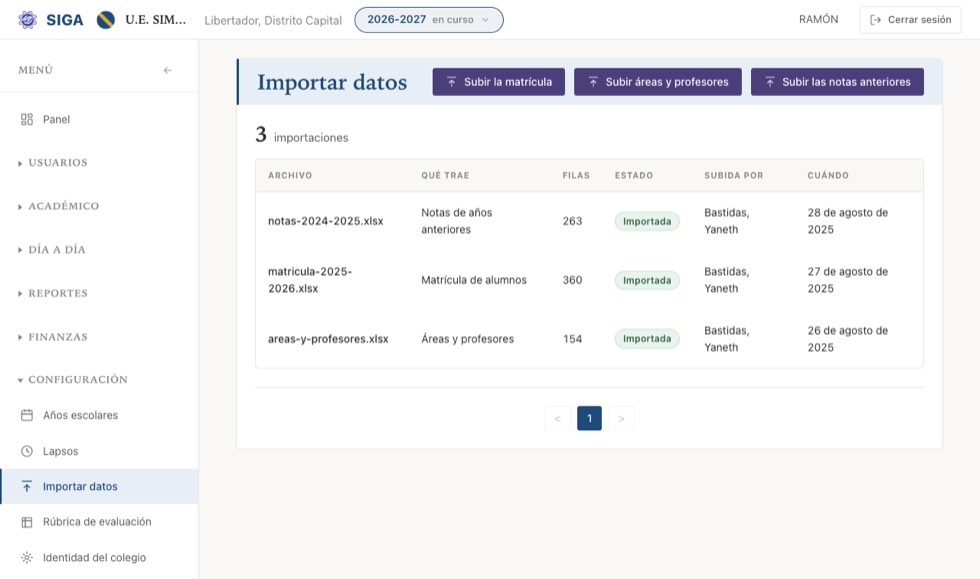Screen dimensions: 980x579
Task: Click the Importada badge for areas-y-profesores.xlsx
Action: (x=647, y=339)
